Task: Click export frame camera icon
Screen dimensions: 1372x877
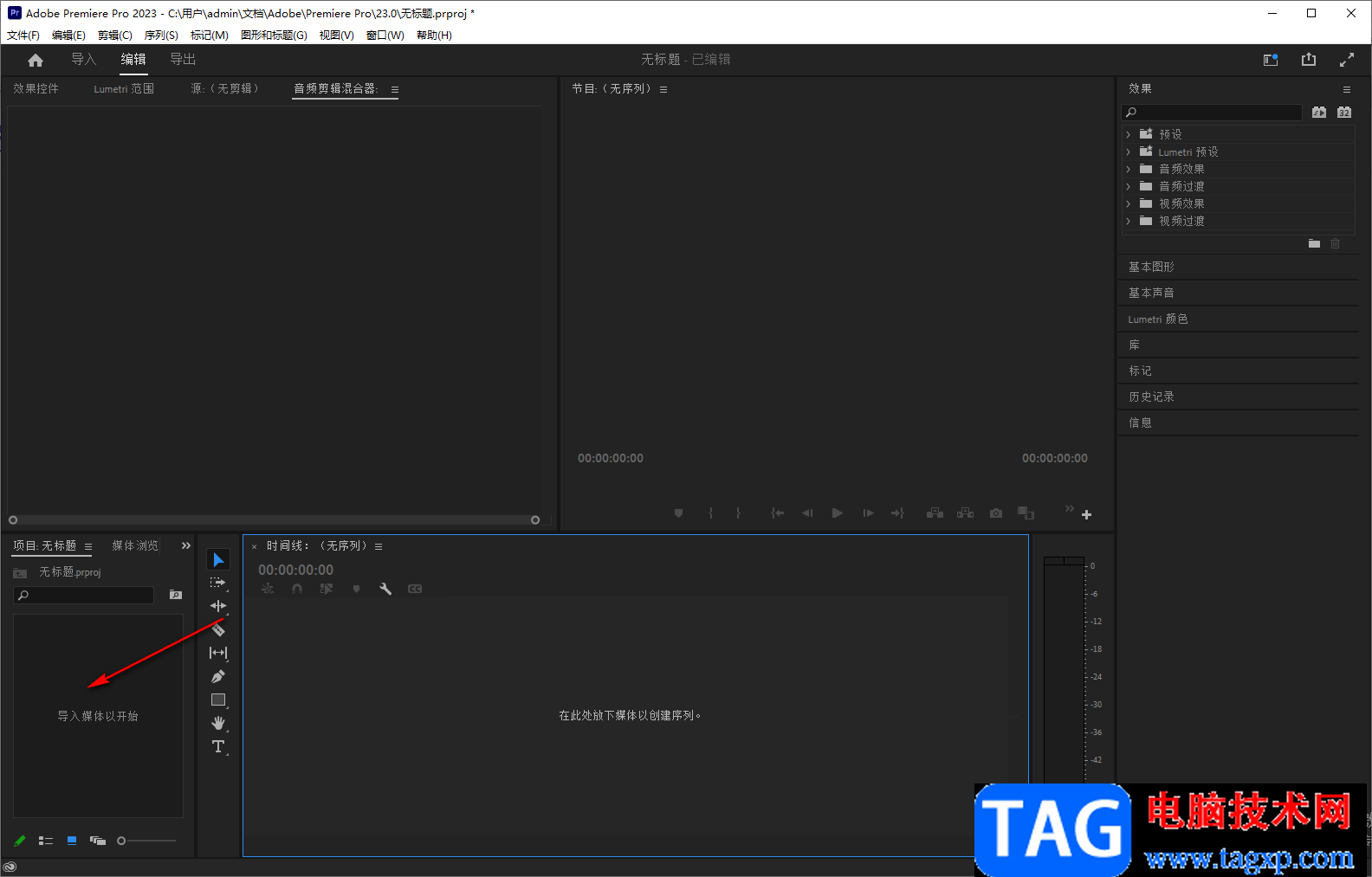Action: tap(996, 513)
